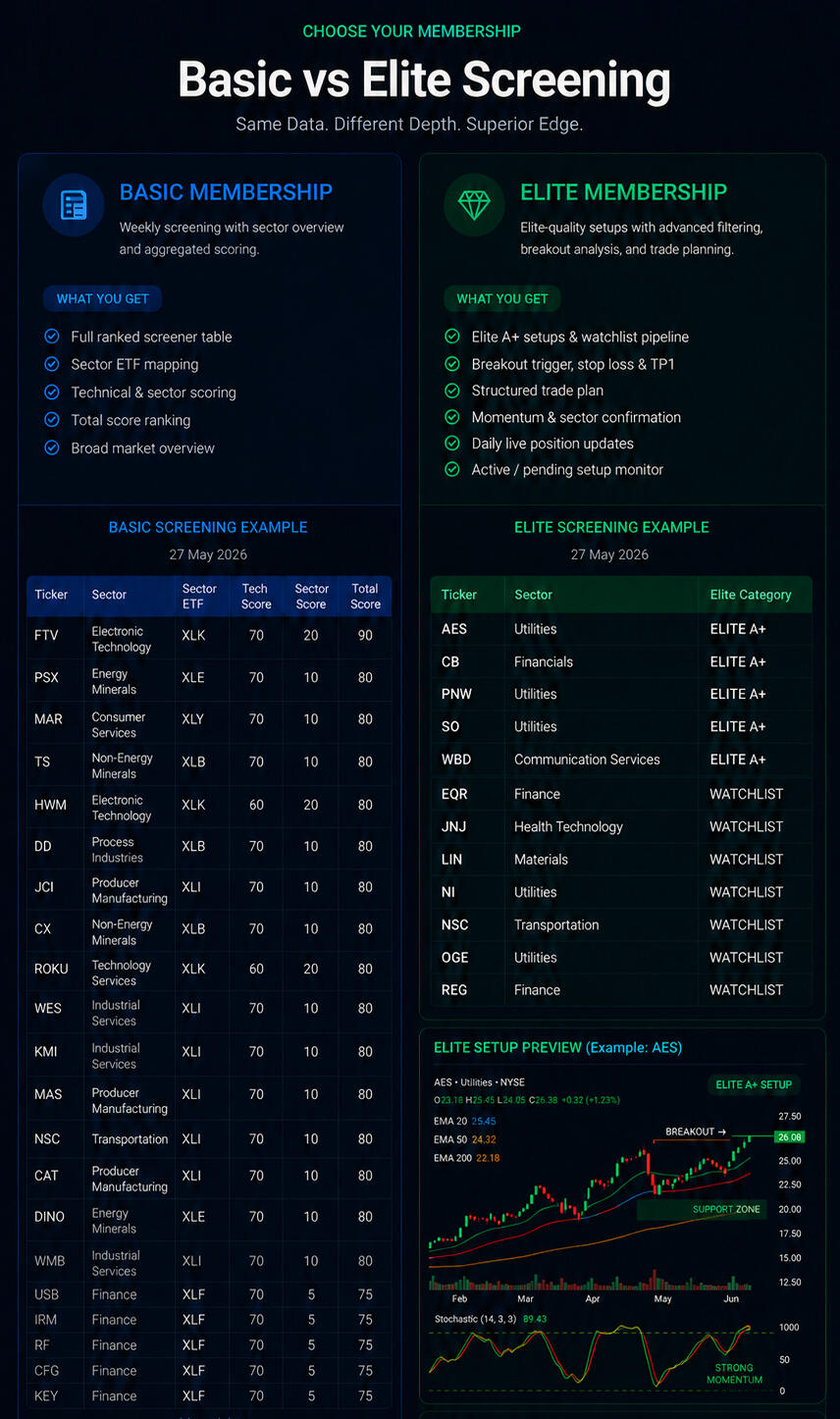Click the AES ticker in Elite table
This screenshot has height=1419, width=840.
click(454, 629)
